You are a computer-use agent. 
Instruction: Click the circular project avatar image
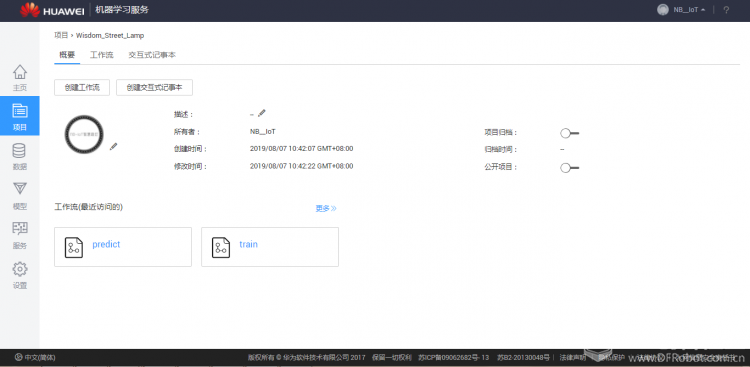coord(84,134)
